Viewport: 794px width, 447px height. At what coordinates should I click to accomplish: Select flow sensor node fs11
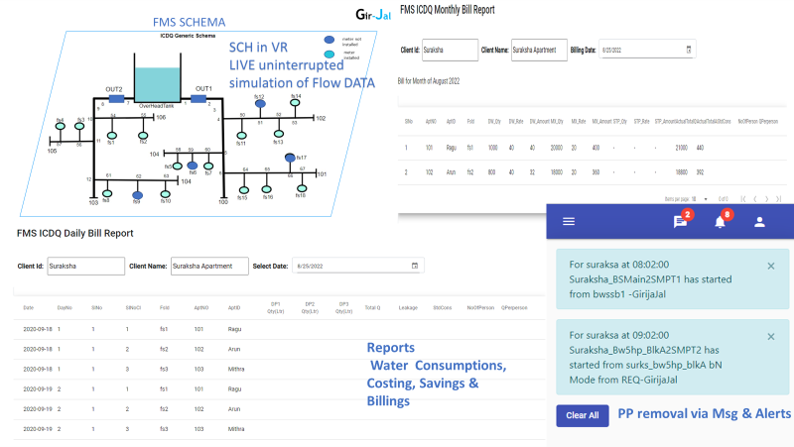242,135
